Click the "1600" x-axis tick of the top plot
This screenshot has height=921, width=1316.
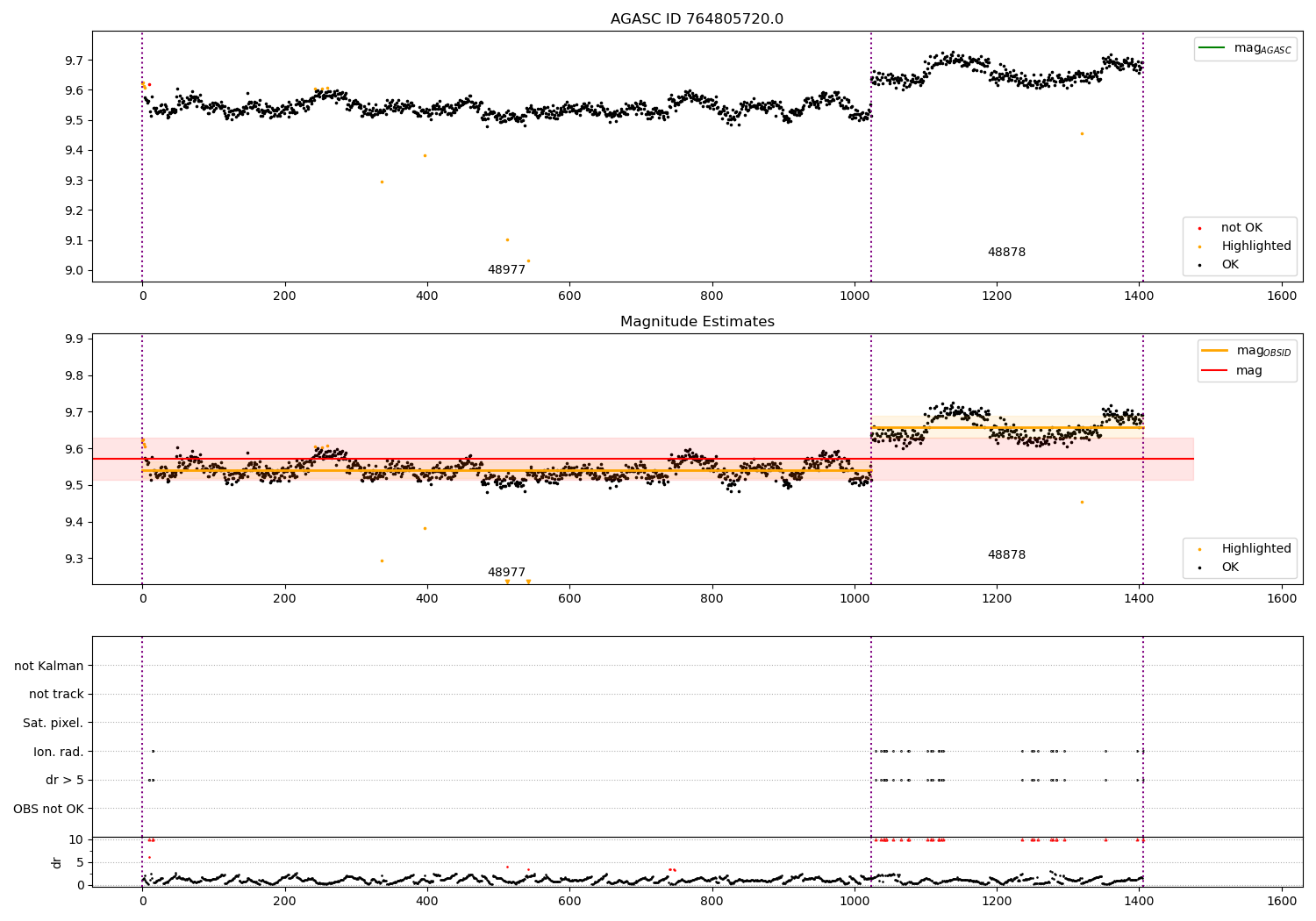pyautogui.click(x=1282, y=296)
